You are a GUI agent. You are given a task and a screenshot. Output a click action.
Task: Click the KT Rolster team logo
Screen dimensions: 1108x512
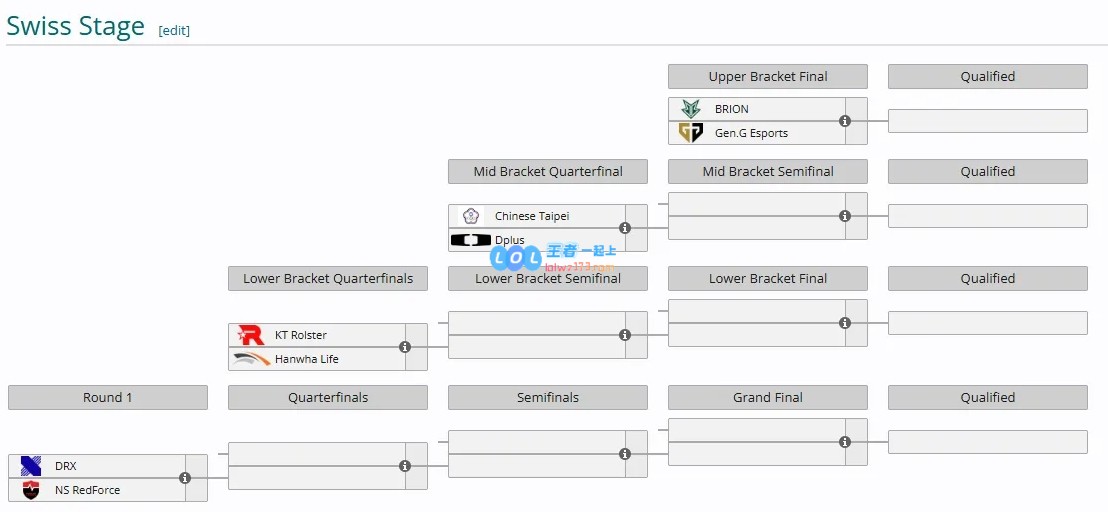coord(251,335)
